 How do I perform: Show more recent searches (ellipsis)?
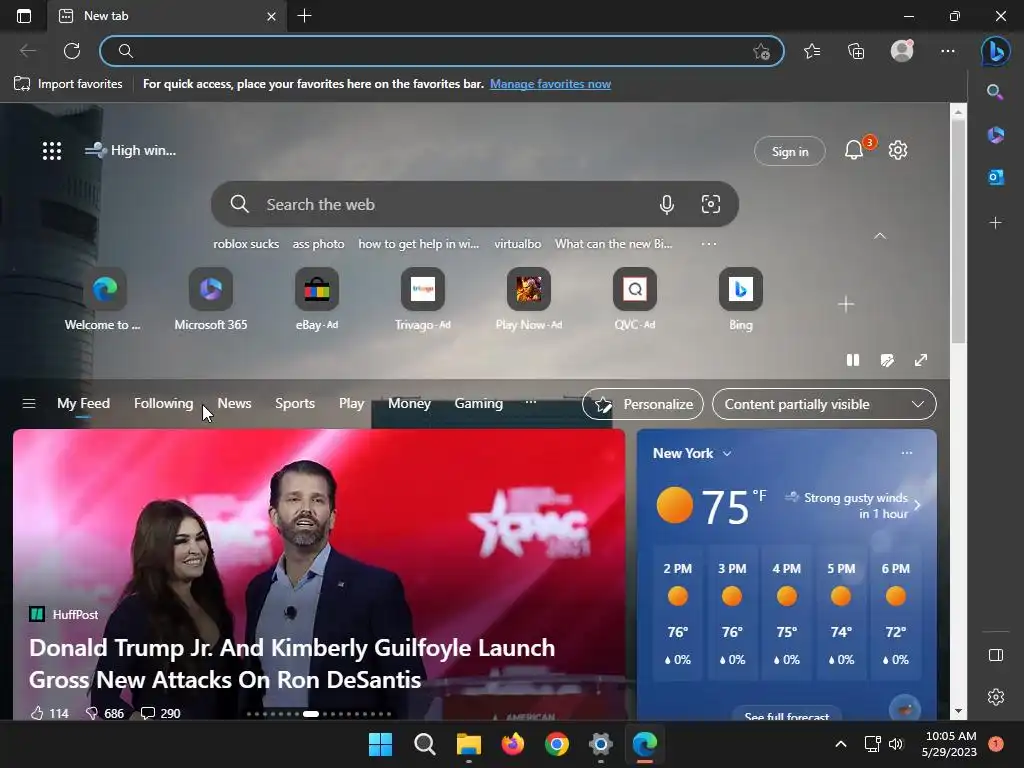click(x=709, y=244)
